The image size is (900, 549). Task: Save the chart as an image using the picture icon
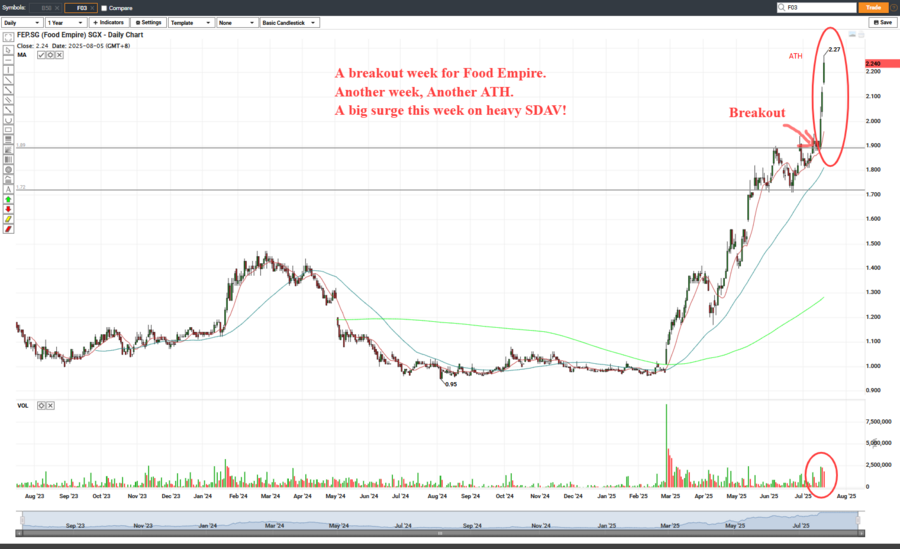852,34
